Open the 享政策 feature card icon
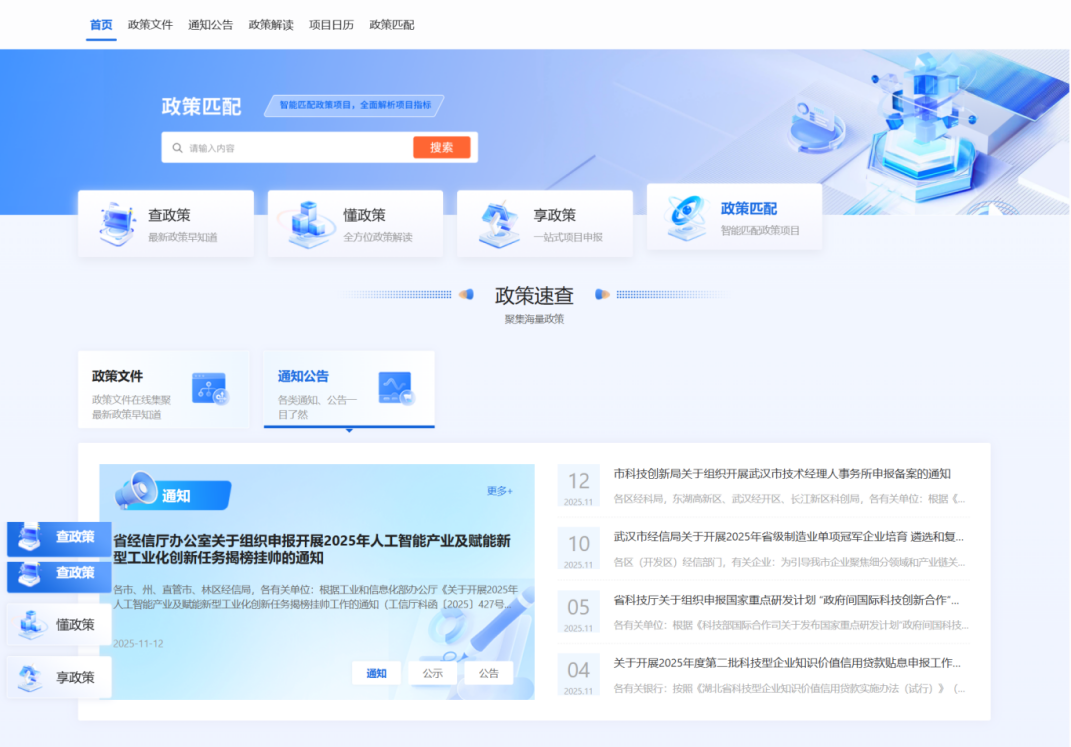The width and height of the screenshot is (1071, 747). 497,222
